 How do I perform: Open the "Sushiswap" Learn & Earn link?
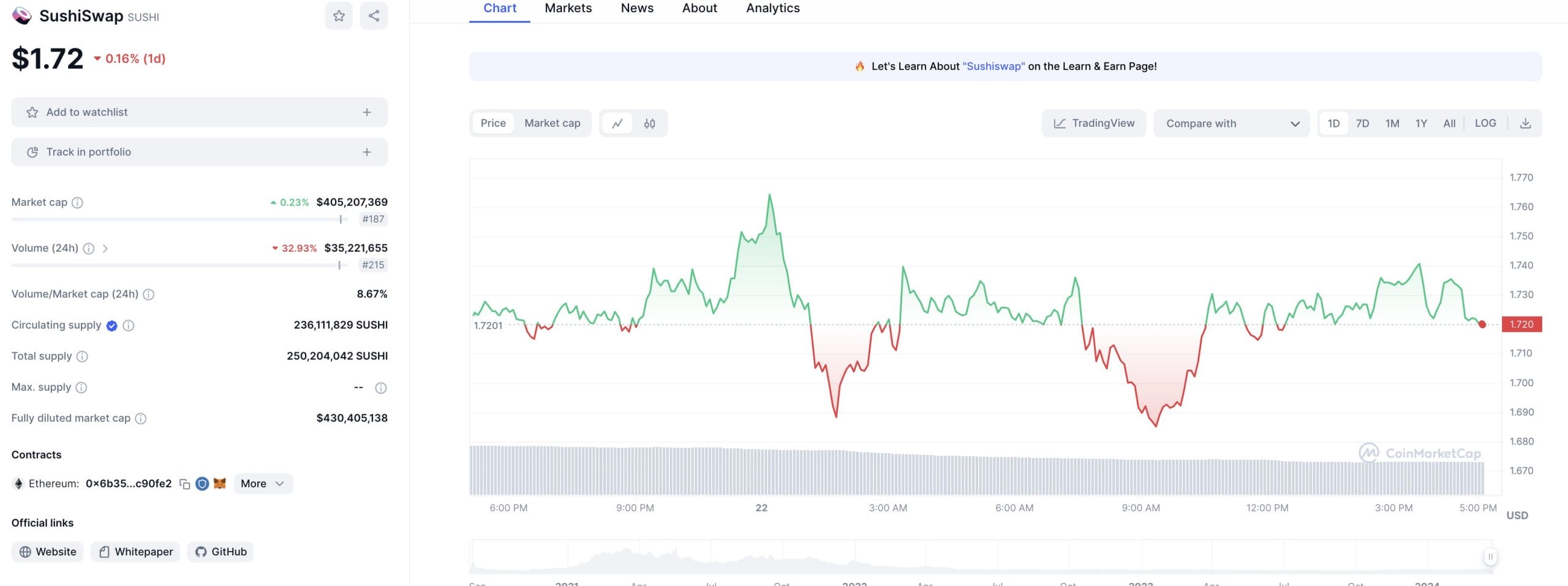click(x=993, y=66)
